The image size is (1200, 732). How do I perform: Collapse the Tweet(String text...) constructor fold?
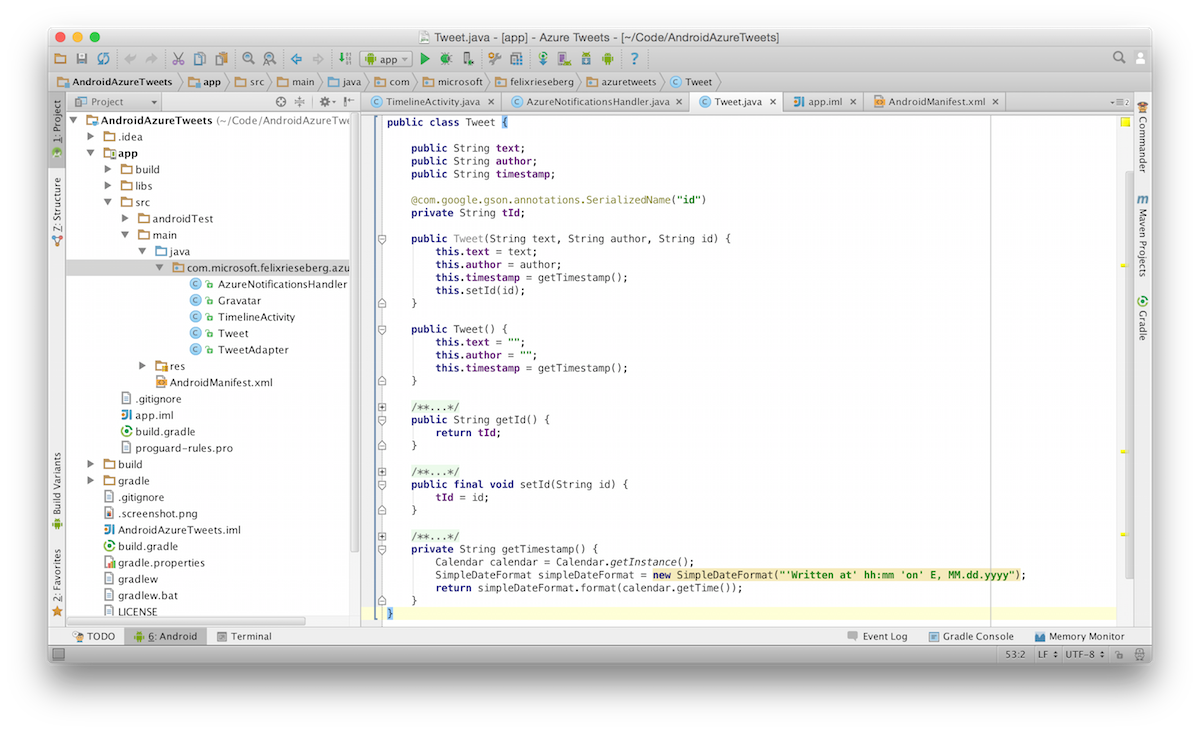click(x=382, y=240)
